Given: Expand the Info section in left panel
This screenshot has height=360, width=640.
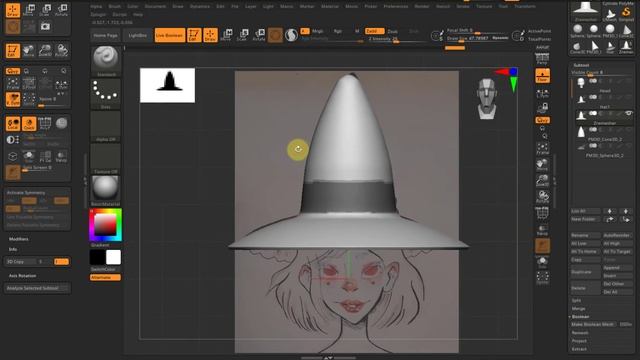Looking at the screenshot, I should 13,249.
